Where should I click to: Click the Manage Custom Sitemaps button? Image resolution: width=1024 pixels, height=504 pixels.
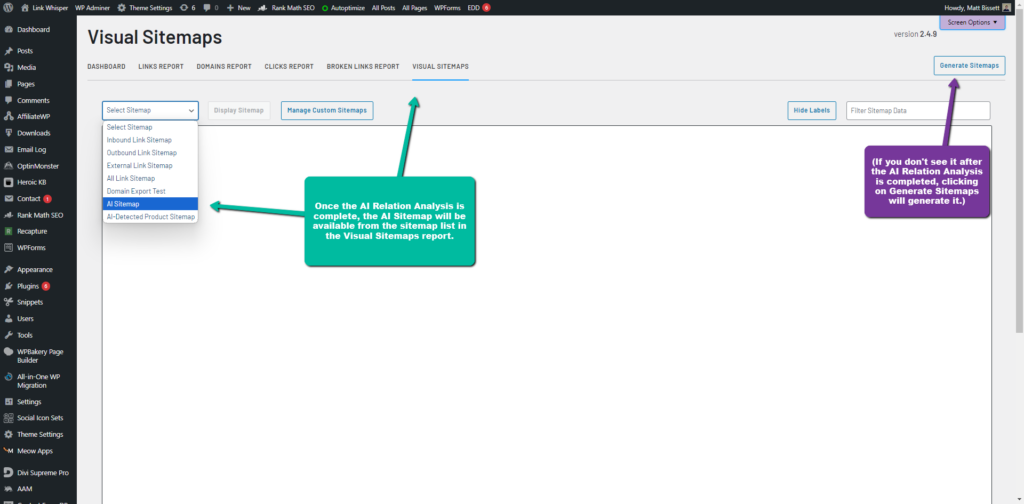click(327, 110)
